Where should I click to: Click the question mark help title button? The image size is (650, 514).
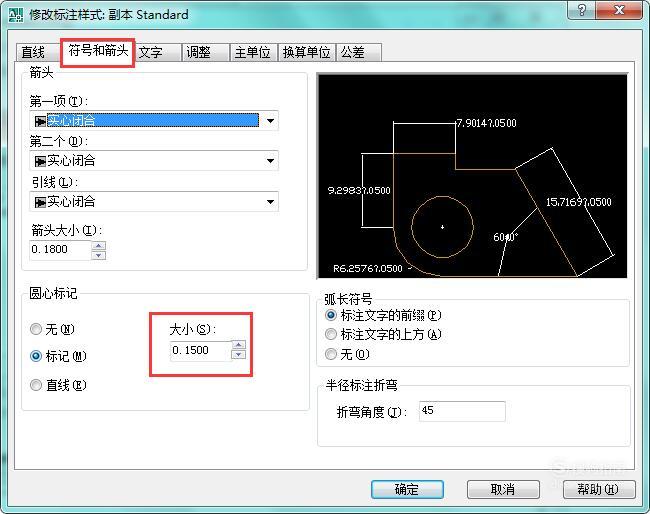tap(581, 10)
